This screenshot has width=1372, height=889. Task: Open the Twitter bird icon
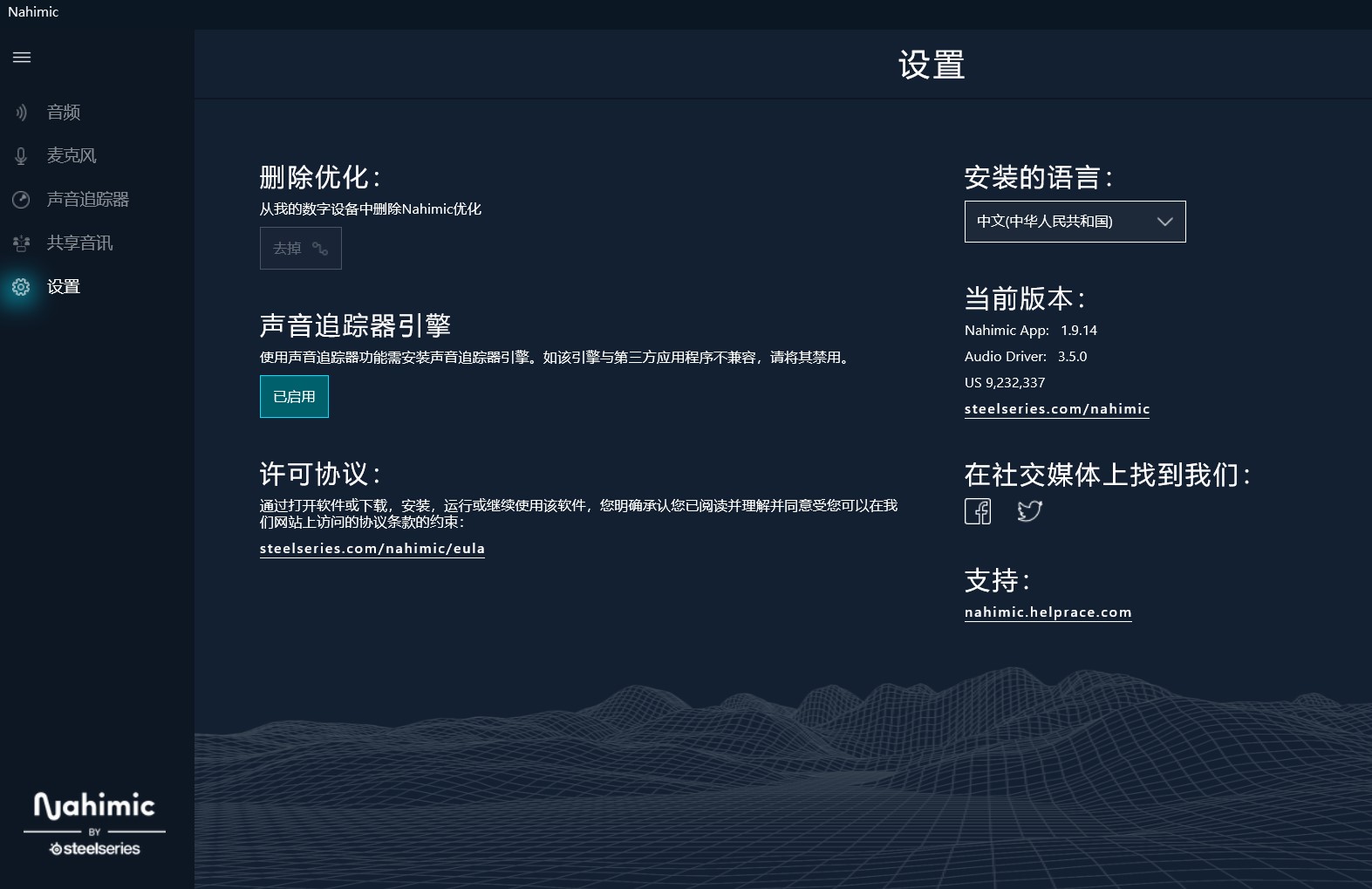[x=1030, y=511]
